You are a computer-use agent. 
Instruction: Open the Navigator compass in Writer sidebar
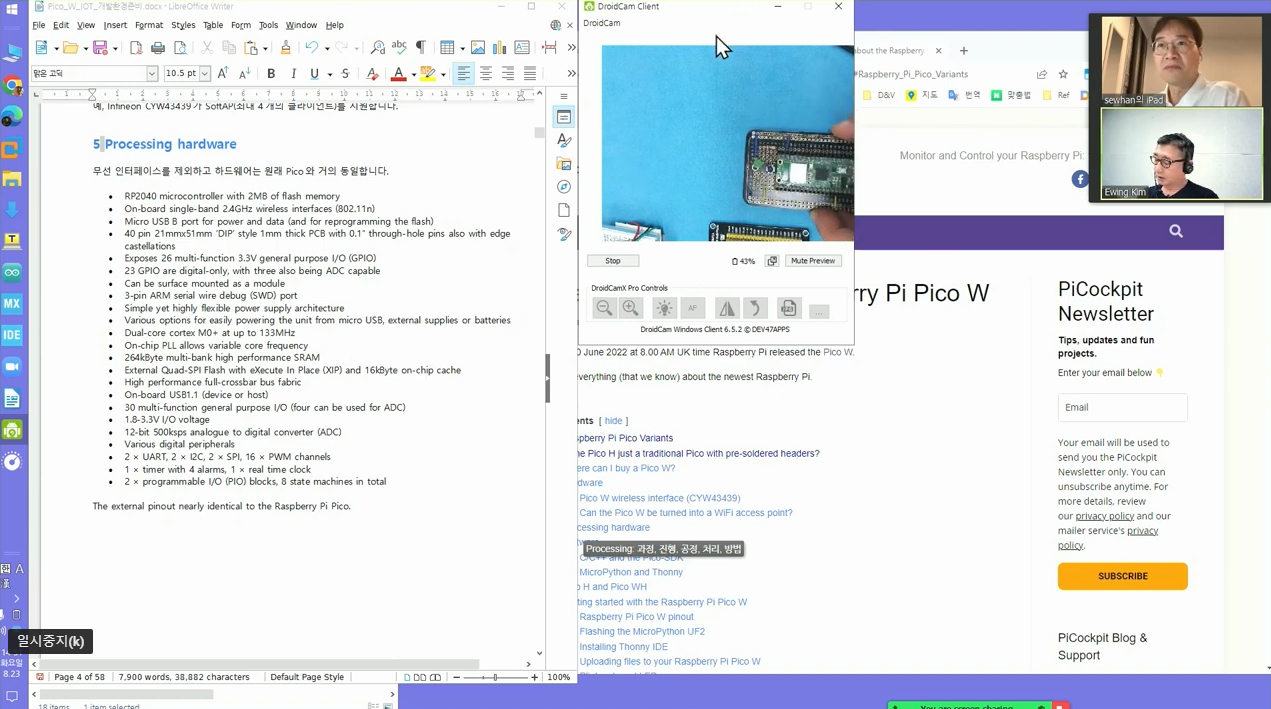[x=564, y=187]
